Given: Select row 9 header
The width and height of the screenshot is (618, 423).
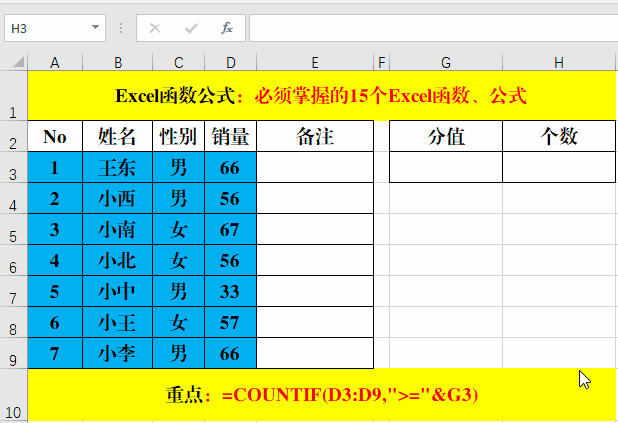Looking at the screenshot, I should coord(13,353).
